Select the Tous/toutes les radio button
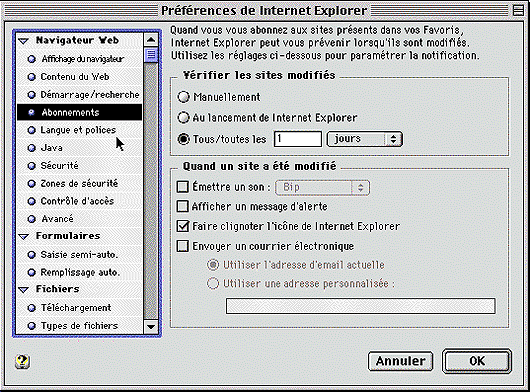 [183, 139]
